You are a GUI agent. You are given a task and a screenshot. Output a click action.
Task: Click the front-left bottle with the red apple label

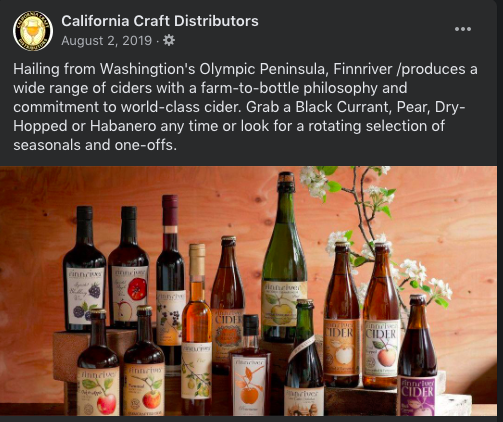click(98, 362)
